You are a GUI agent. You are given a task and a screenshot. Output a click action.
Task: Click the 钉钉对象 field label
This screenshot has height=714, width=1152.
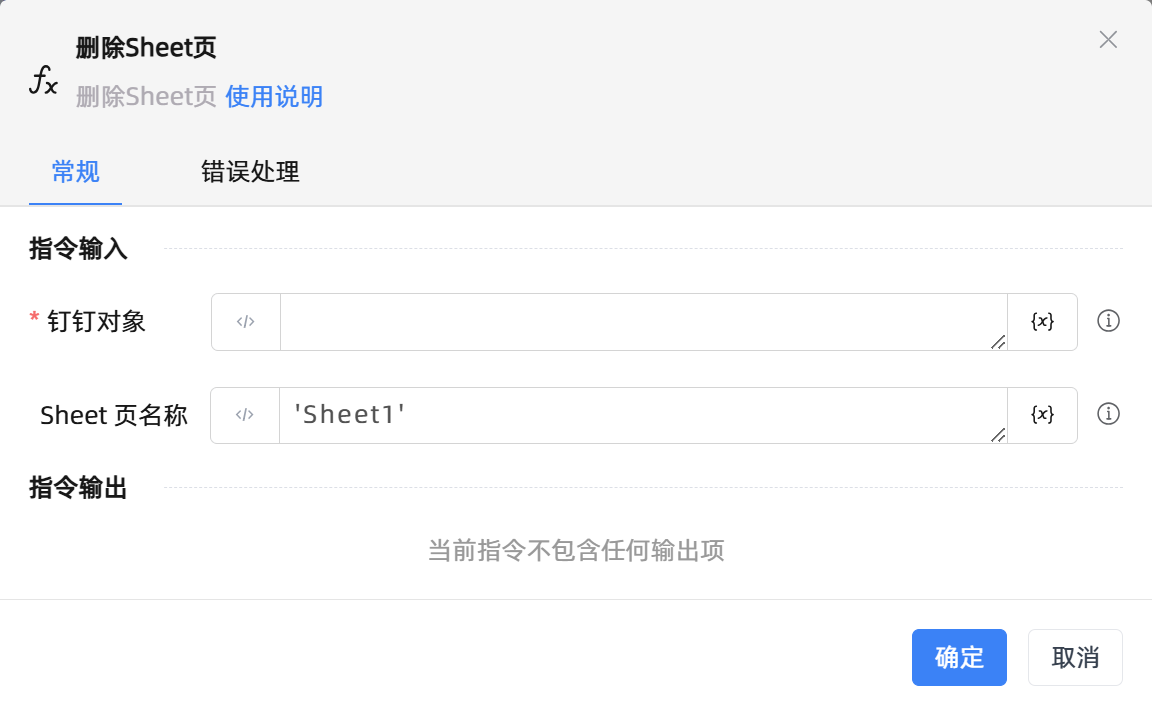tap(96, 322)
